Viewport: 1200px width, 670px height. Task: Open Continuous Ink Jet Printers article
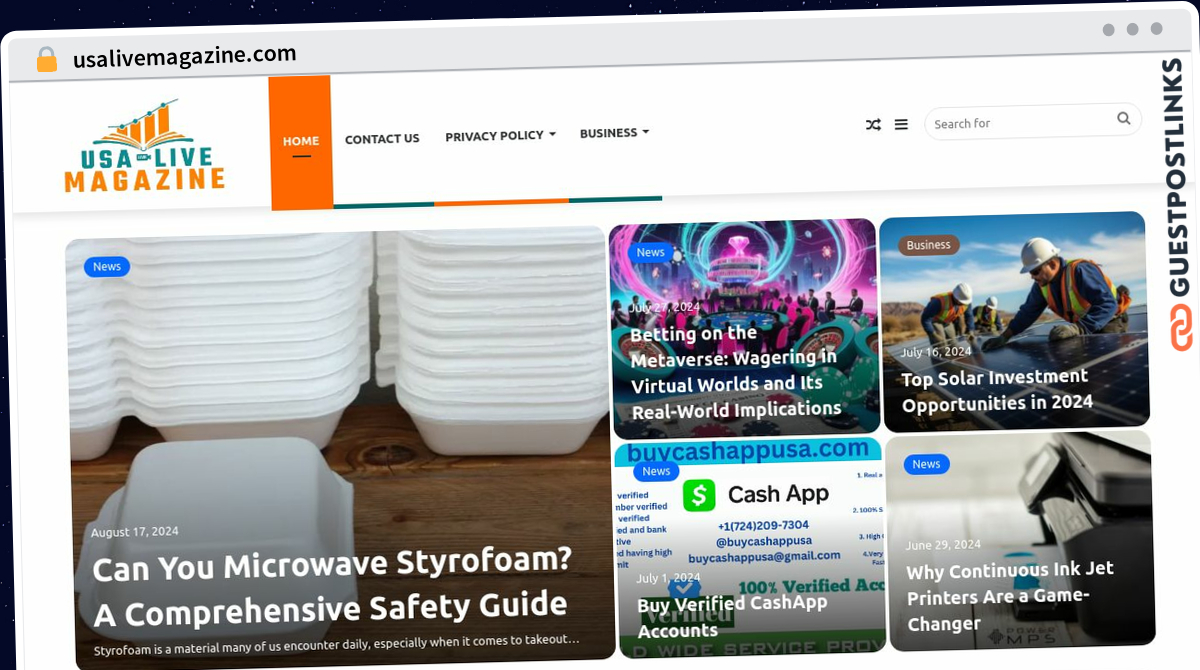tap(1009, 596)
